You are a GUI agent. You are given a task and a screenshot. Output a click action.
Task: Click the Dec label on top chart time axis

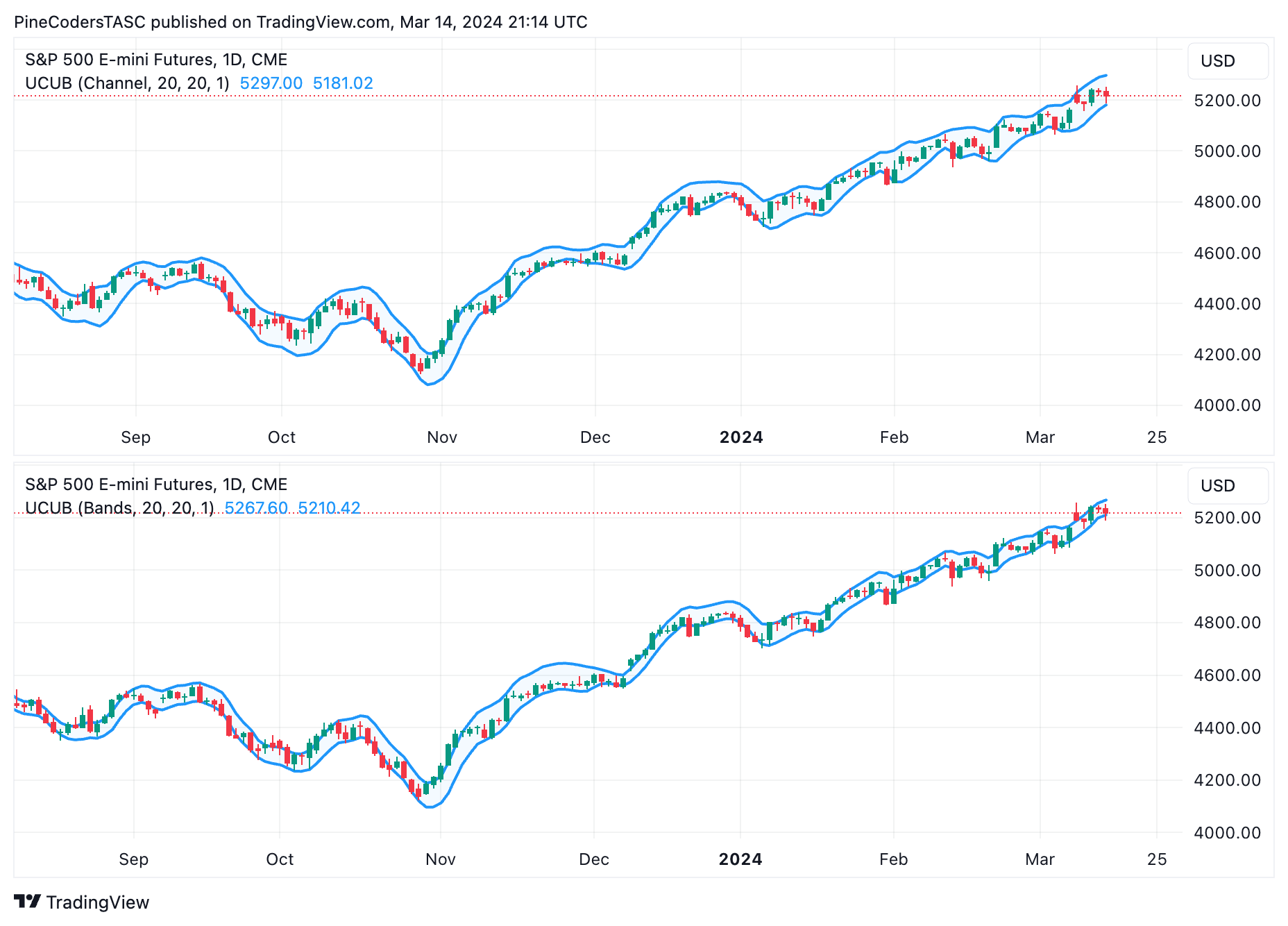pos(595,438)
